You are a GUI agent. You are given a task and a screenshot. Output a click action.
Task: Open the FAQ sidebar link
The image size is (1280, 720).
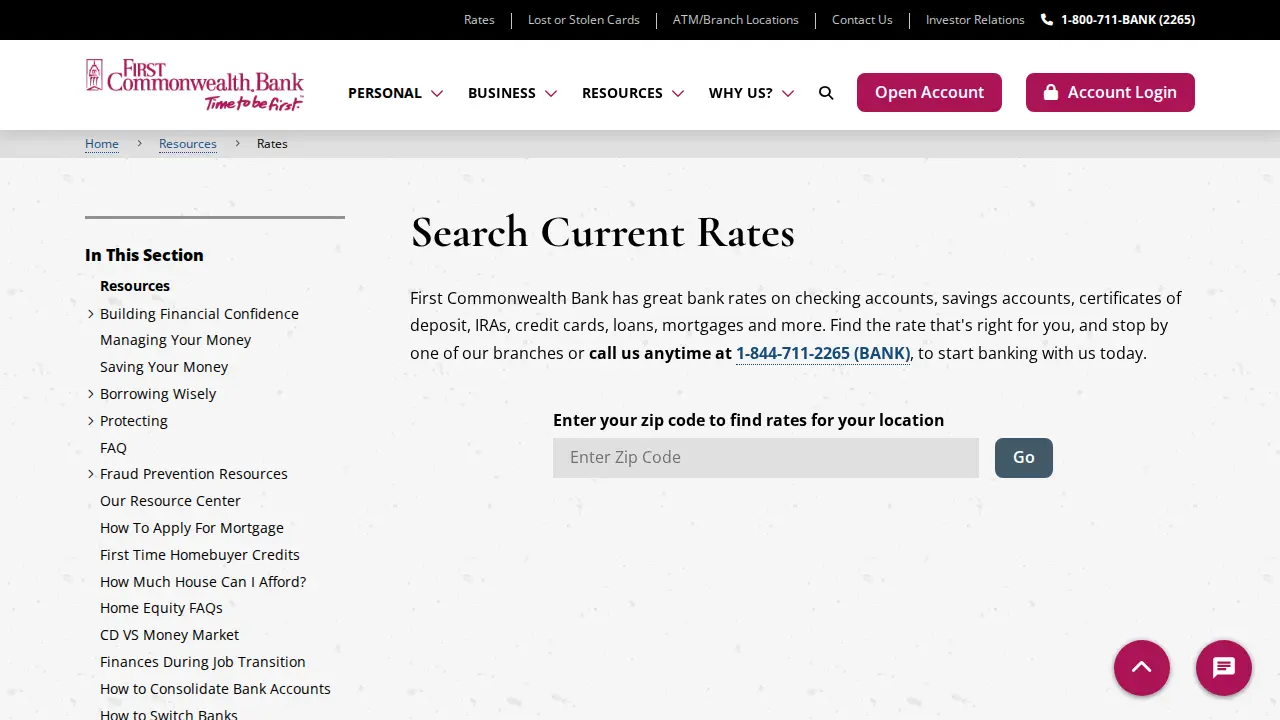click(x=113, y=448)
